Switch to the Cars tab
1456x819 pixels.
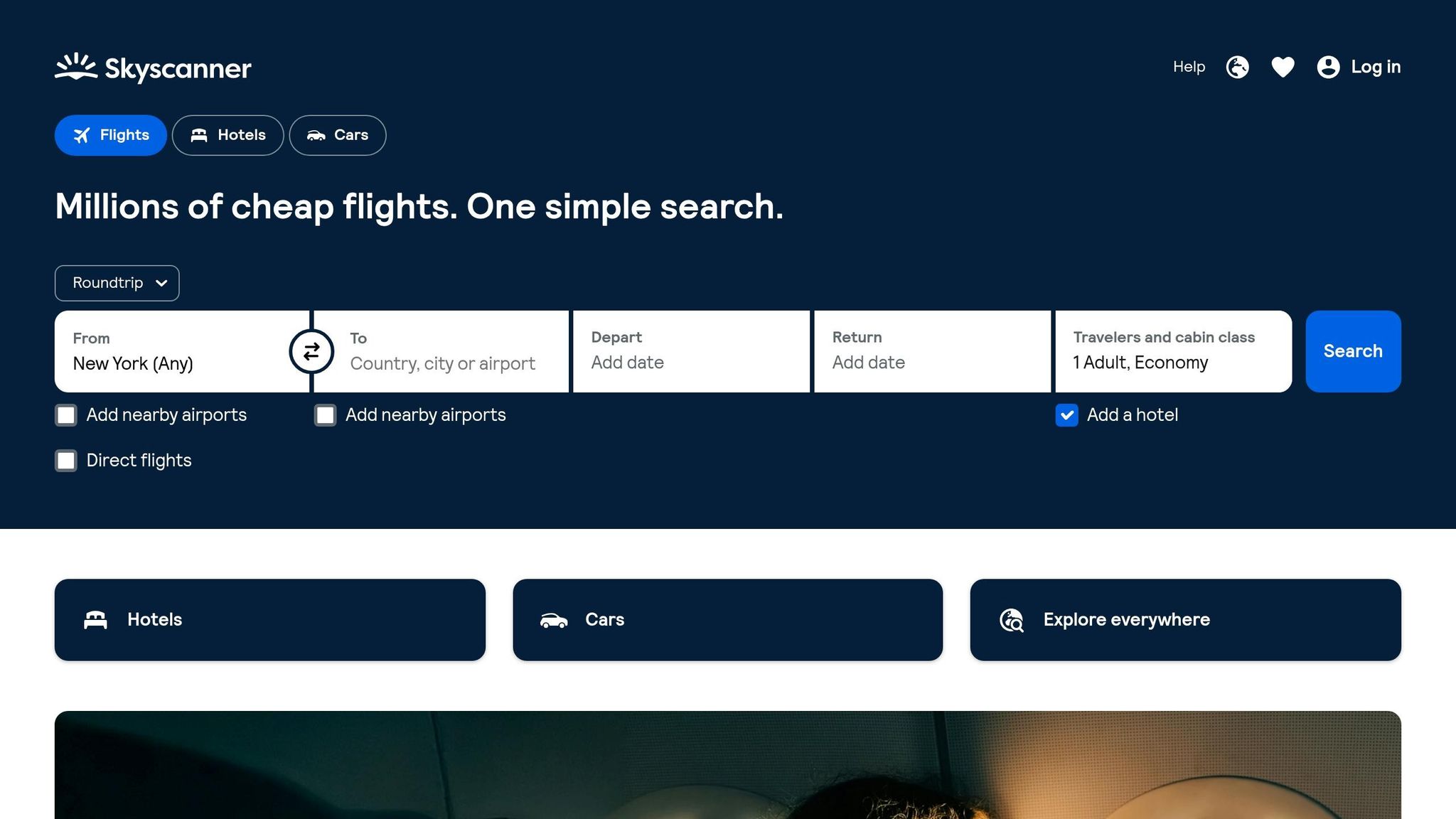point(338,134)
